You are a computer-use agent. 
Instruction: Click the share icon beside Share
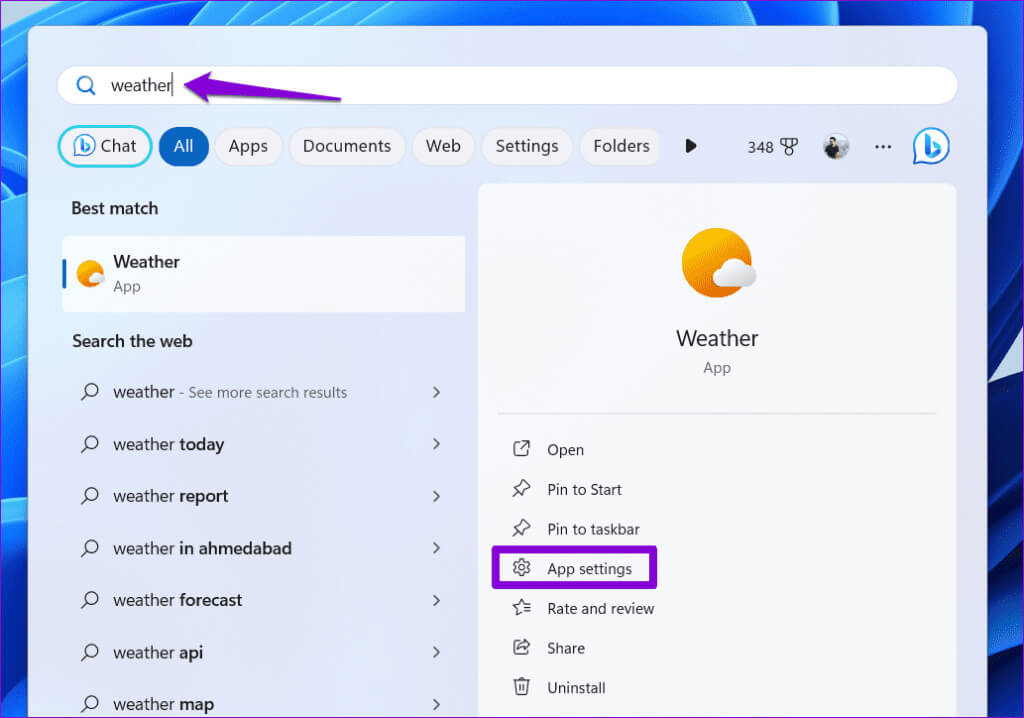click(521, 647)
